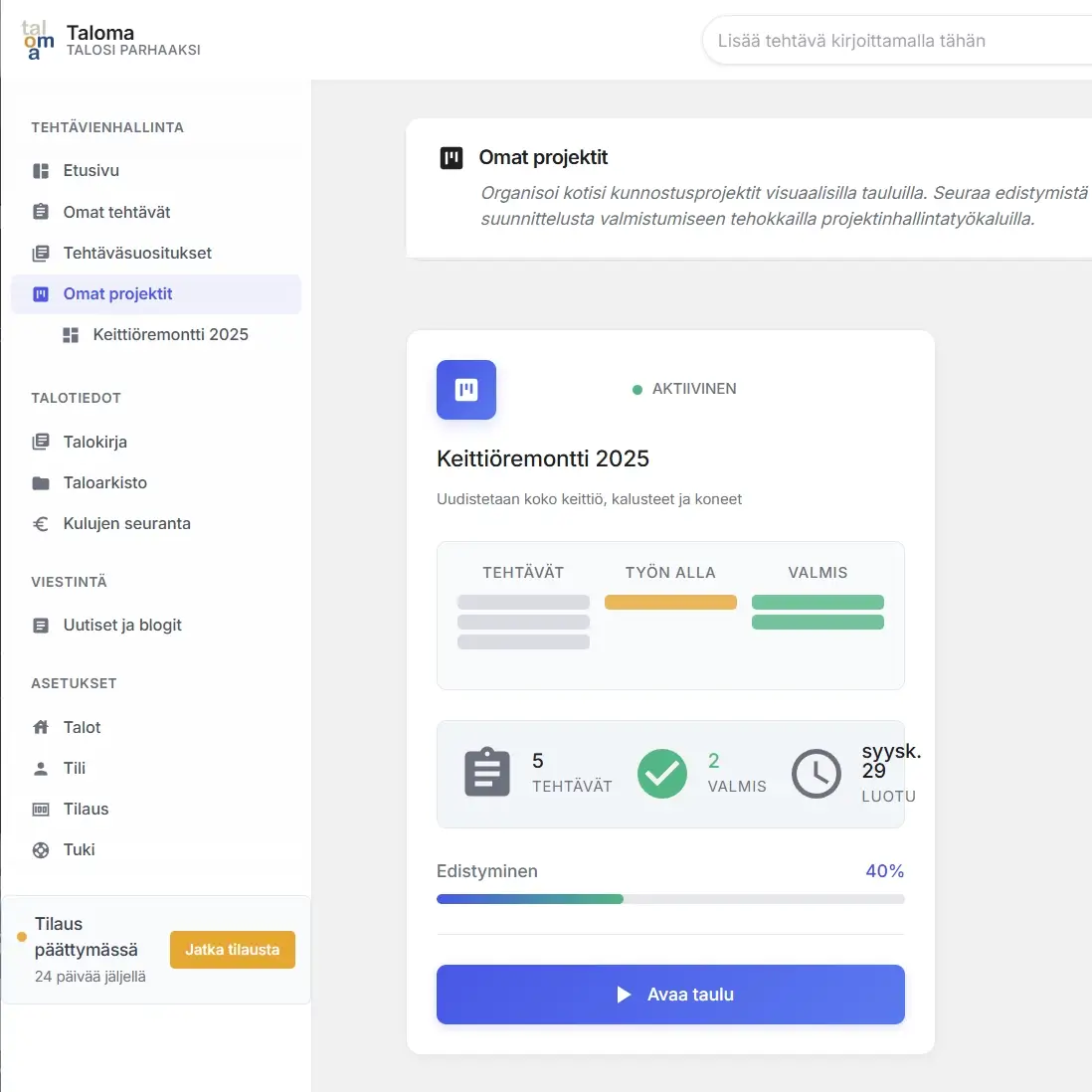
Task: Click the Kulujen seuranta euro icon
Action: click(41, 524)
